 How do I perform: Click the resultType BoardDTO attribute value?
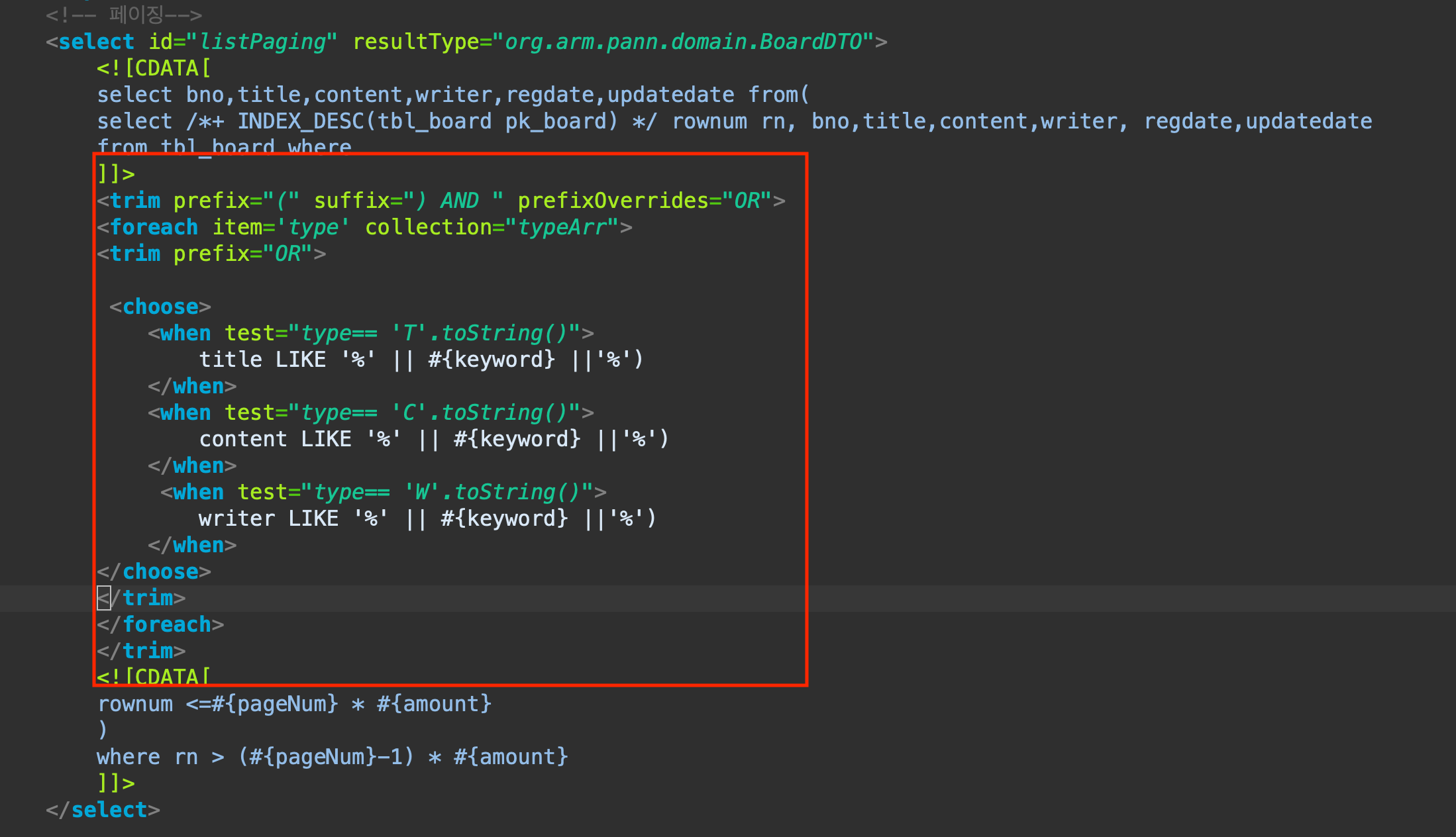[683, 42]
